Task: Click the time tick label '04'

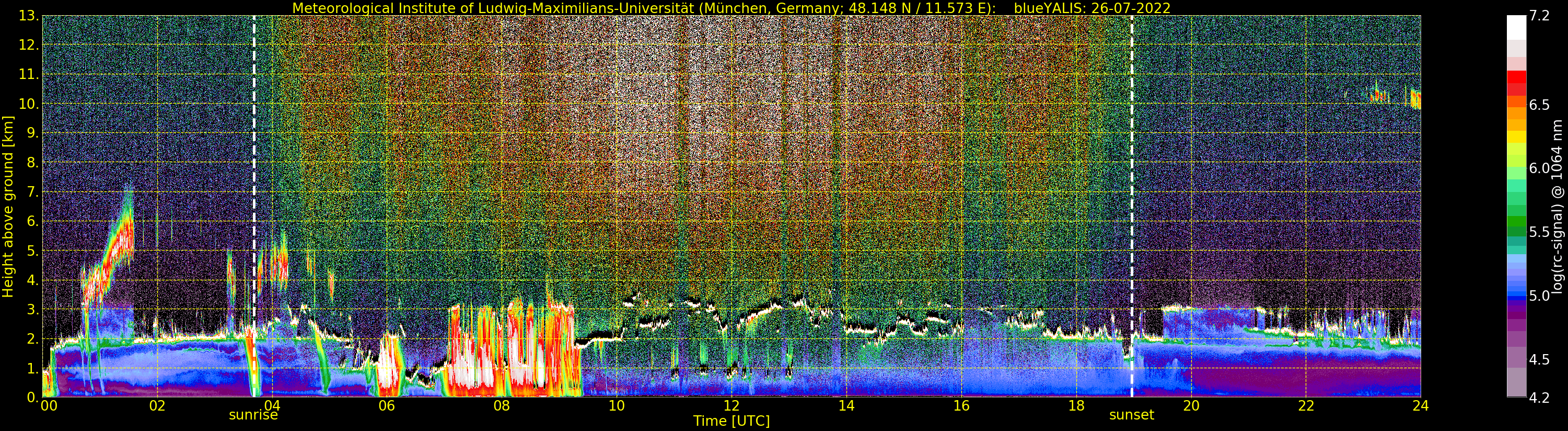Action: pyautogui.click(x=272, y=405)
